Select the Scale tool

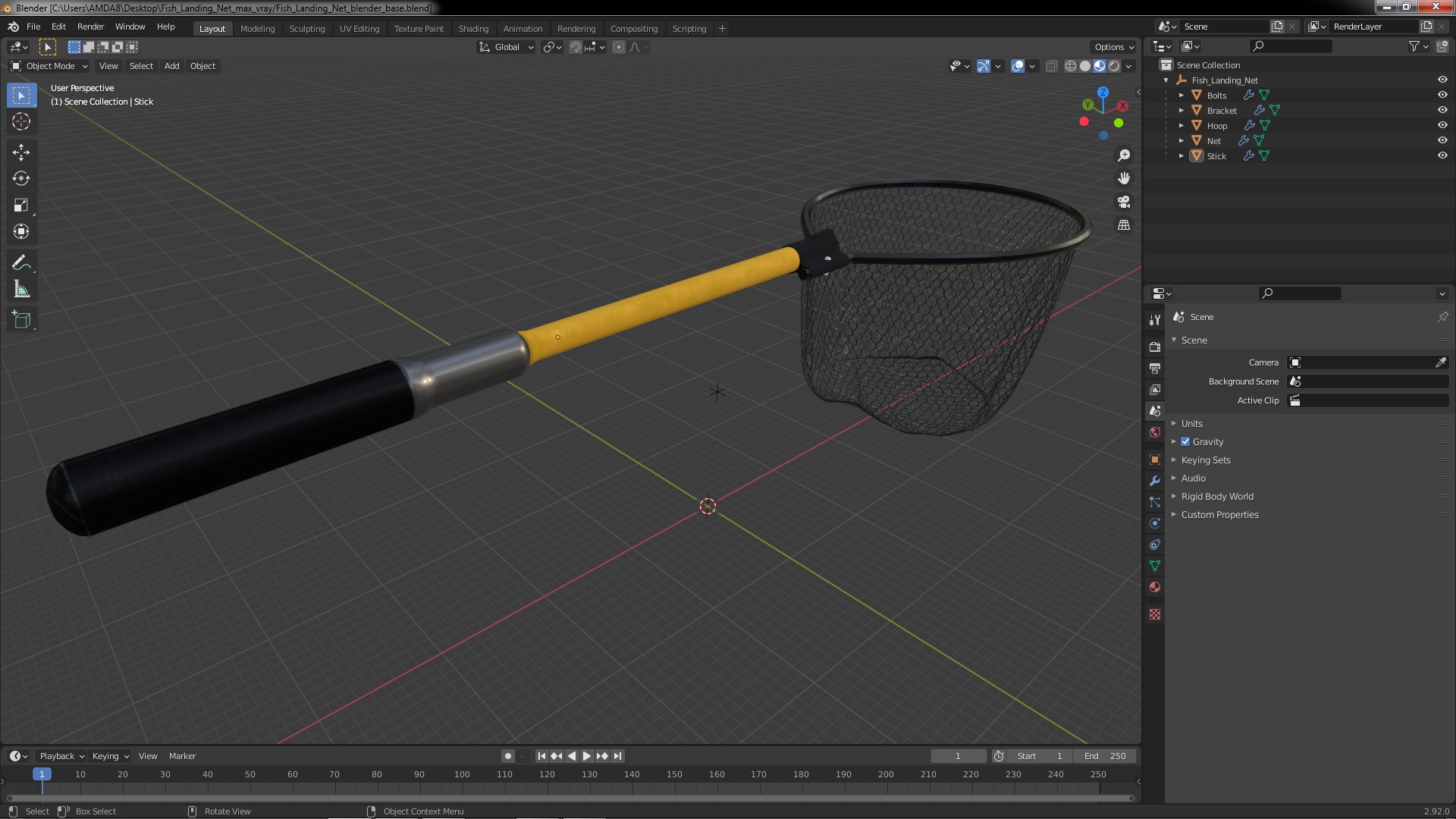21,206
